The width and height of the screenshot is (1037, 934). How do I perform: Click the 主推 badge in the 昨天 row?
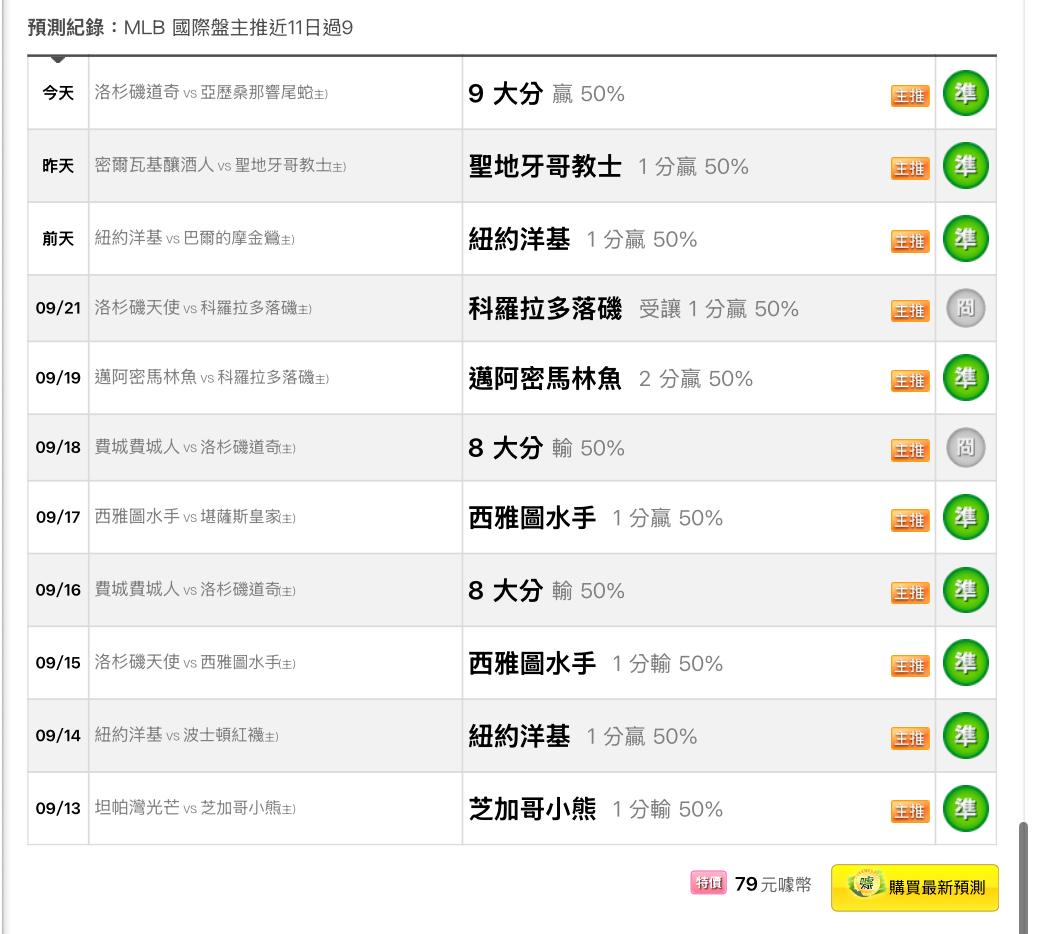point(910,169)
